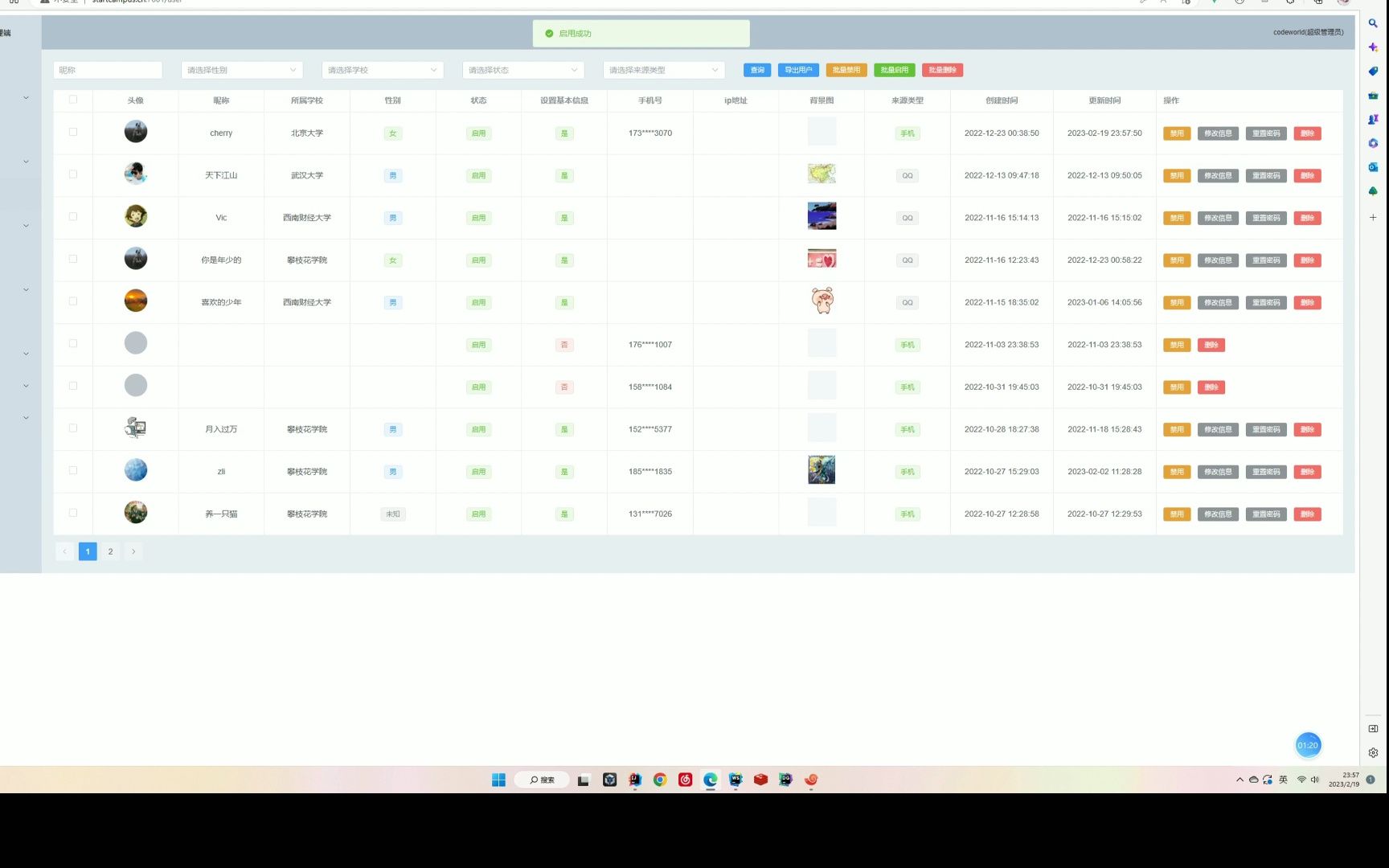Expand the fourth left sidebar menu chevron
The width and height of the screenshot is (1389, 868).
click(x=26, y=289)
